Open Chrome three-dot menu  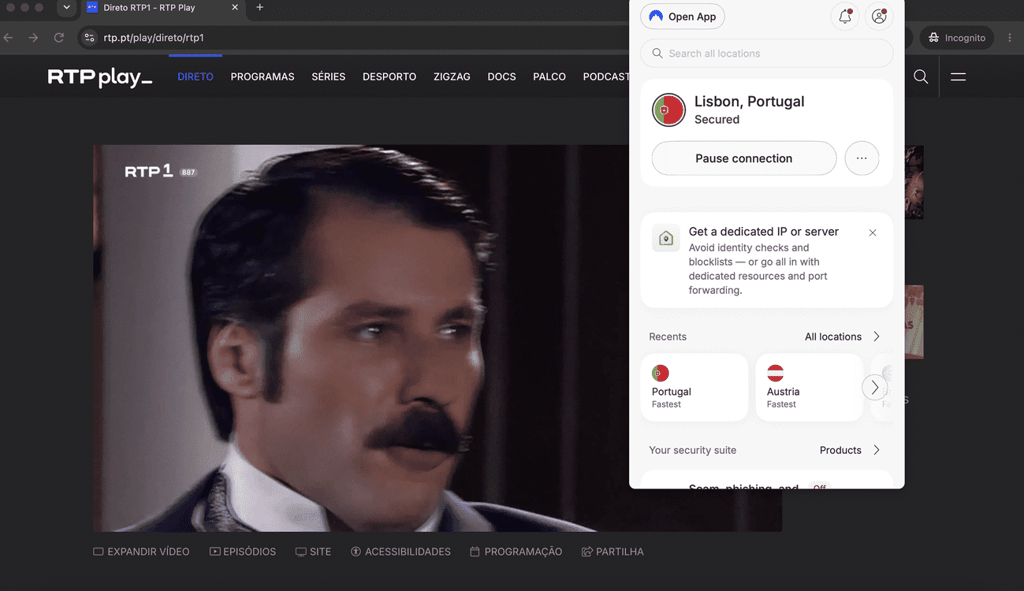[1010, 38]
